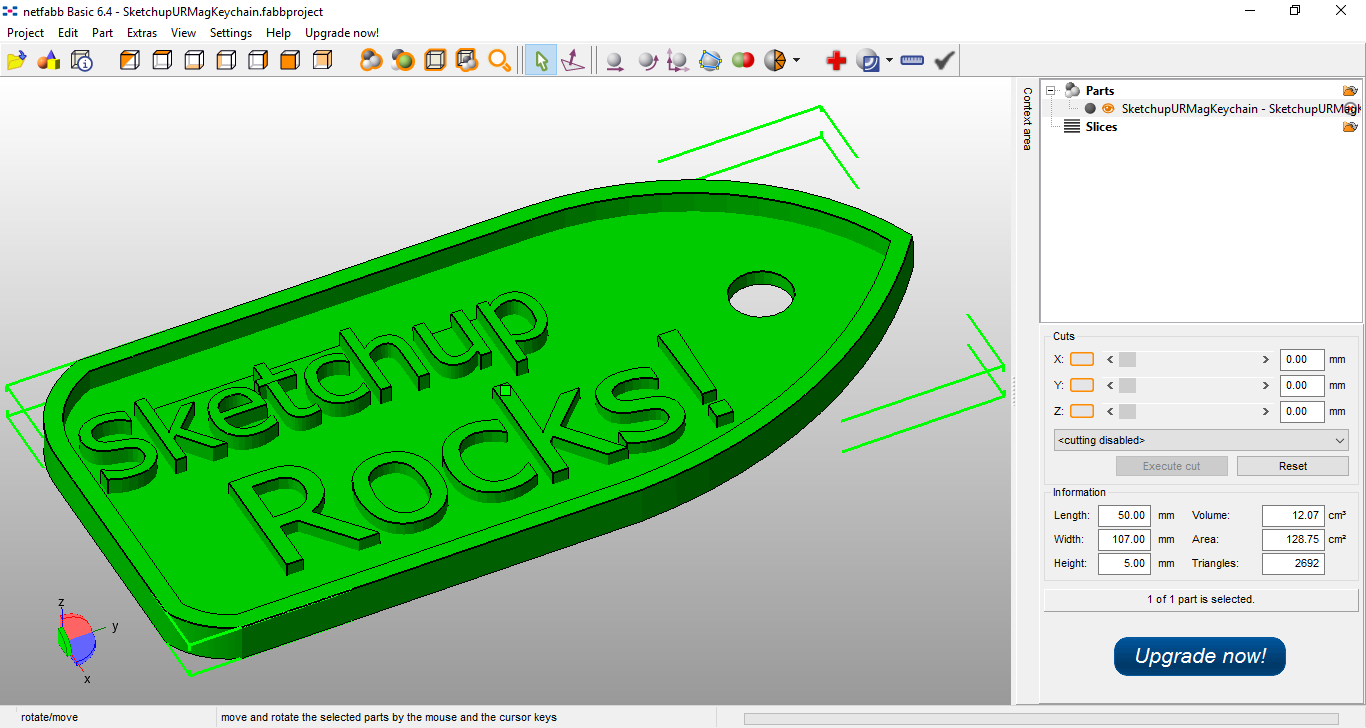Run the Boolean operations tool (green and red spheres)
This screenshot has height=728, width=1366.
pyautogui.click(x=742, y=61)
